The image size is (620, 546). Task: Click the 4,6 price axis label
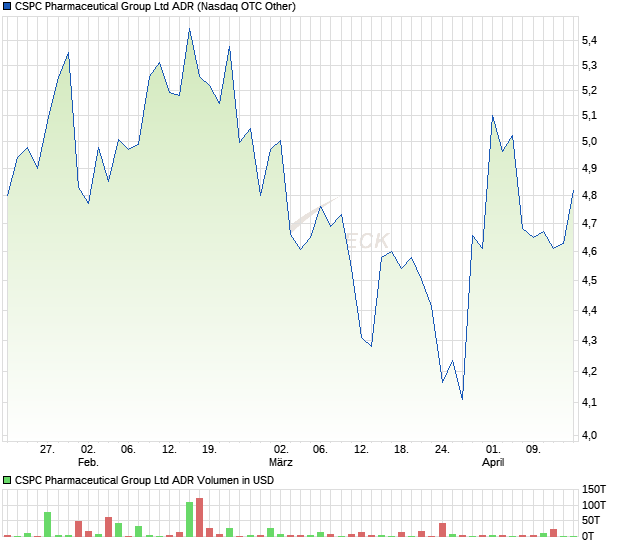point(589,251)
